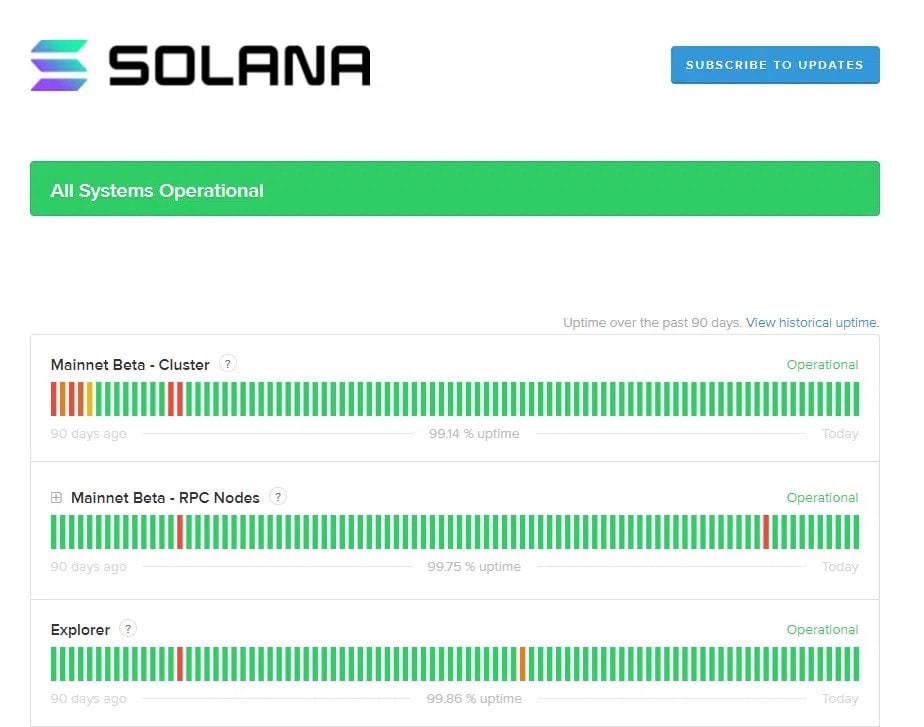Click "Uptime over the past 90 days" text
The width and height of the screenshot is (924, 727).
pyautogui.click(x=652, y=323)
